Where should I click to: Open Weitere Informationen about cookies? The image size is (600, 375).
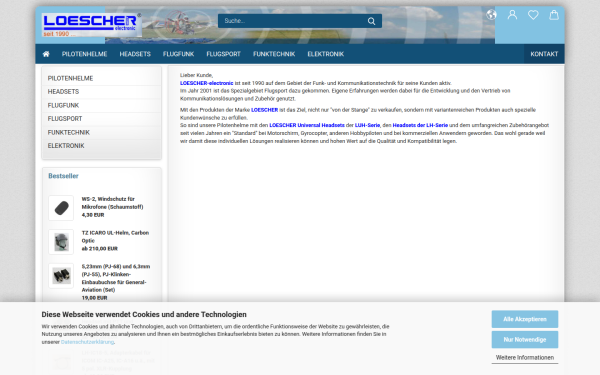click(525, 358)
